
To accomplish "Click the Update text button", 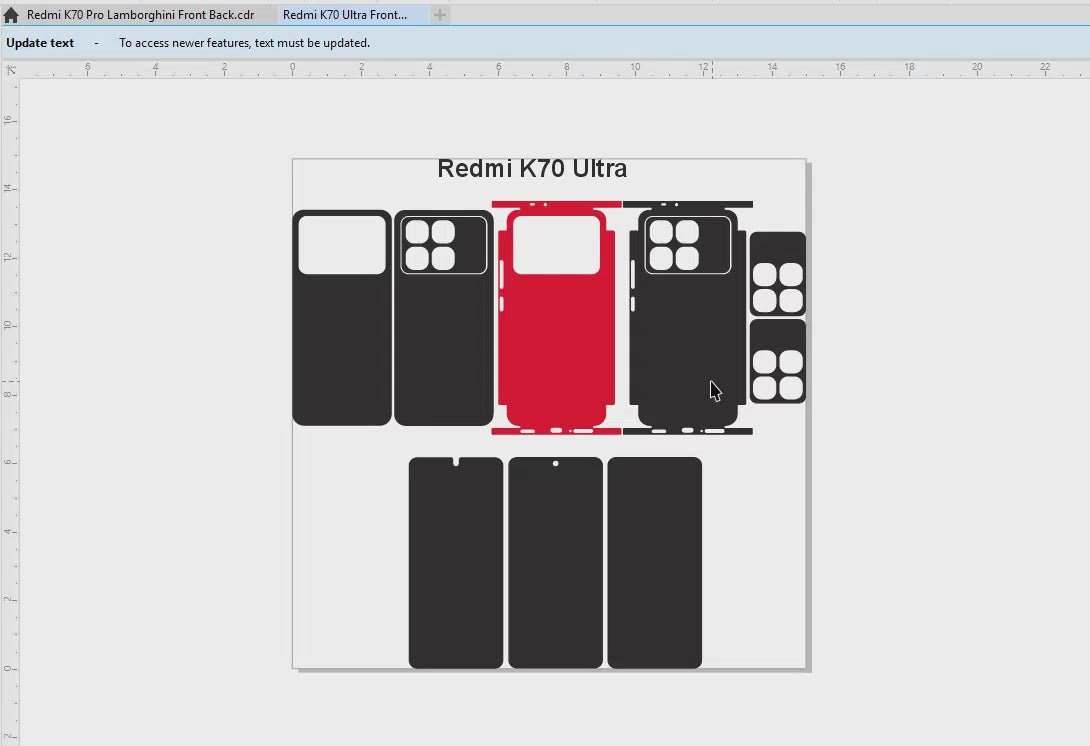I will click(x=40, y=43).
